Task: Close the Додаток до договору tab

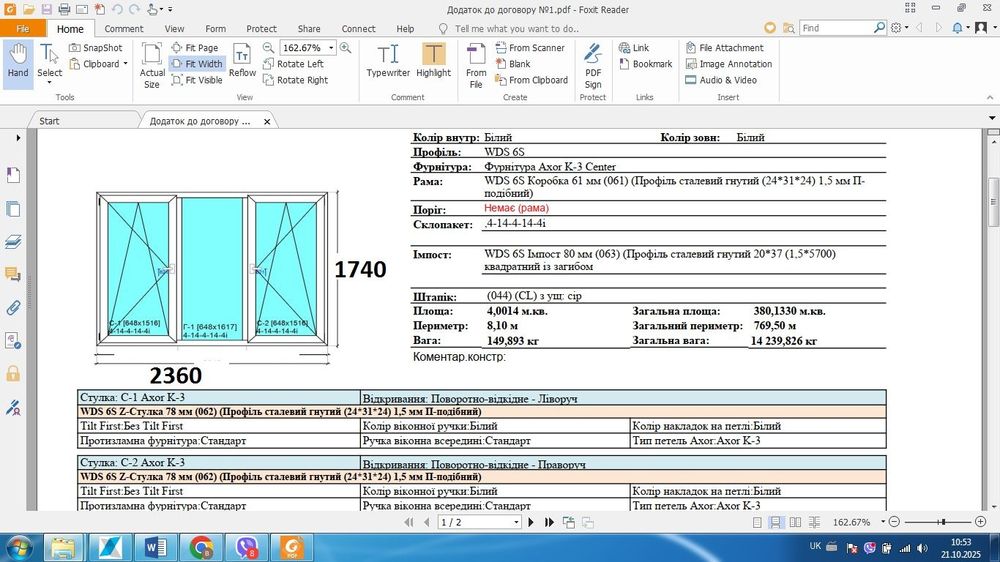Action: pos(267,121)
